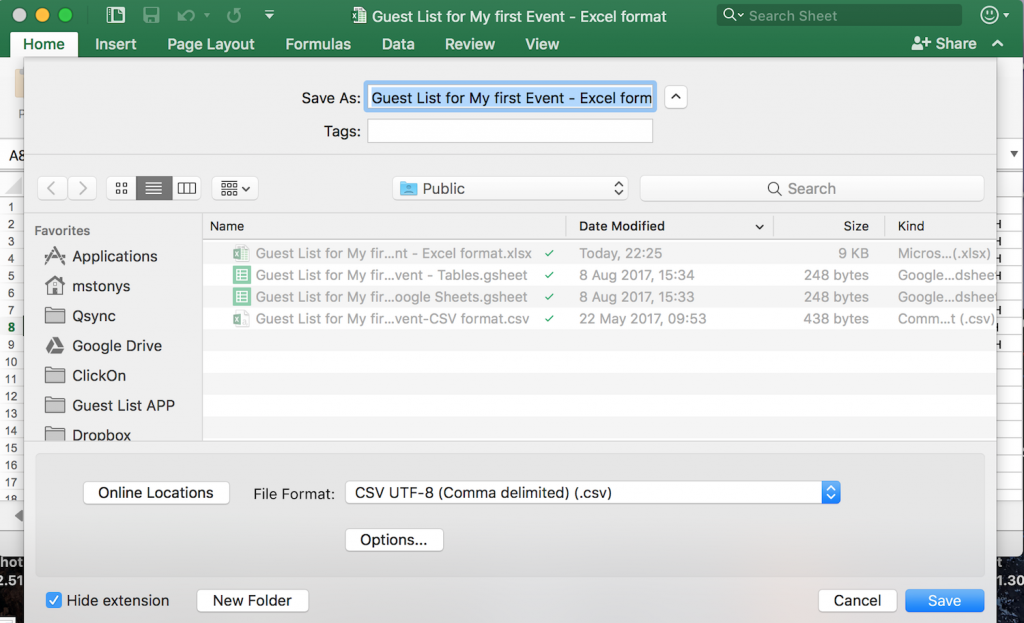Collapse the save dialog with the chevron button
This screenshot has width=1024, height=623.
point(676,97)
